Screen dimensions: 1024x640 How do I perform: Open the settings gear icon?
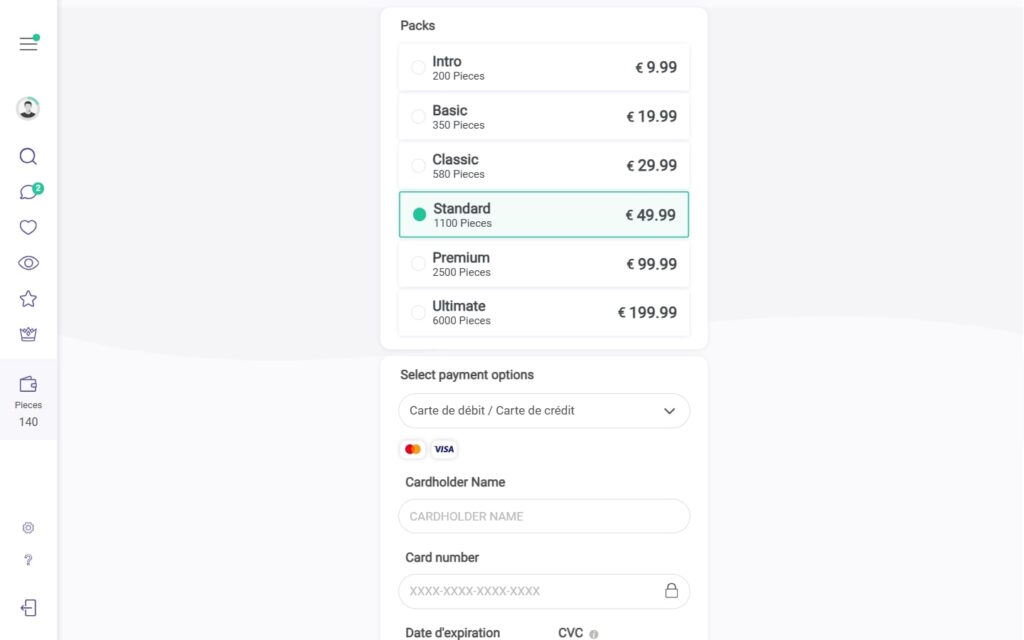coord(28,528)
